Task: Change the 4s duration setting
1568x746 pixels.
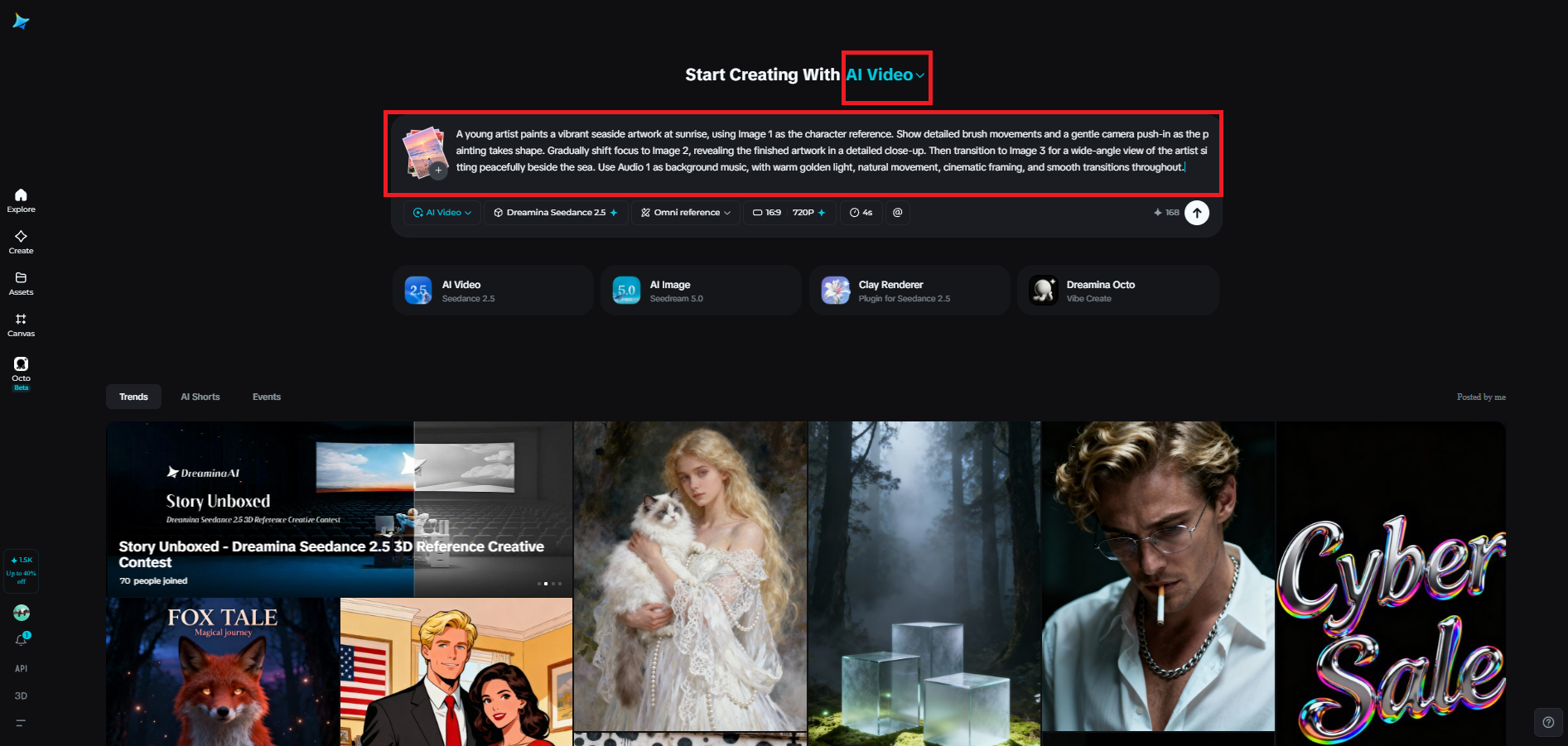Action: click(861, 213)
